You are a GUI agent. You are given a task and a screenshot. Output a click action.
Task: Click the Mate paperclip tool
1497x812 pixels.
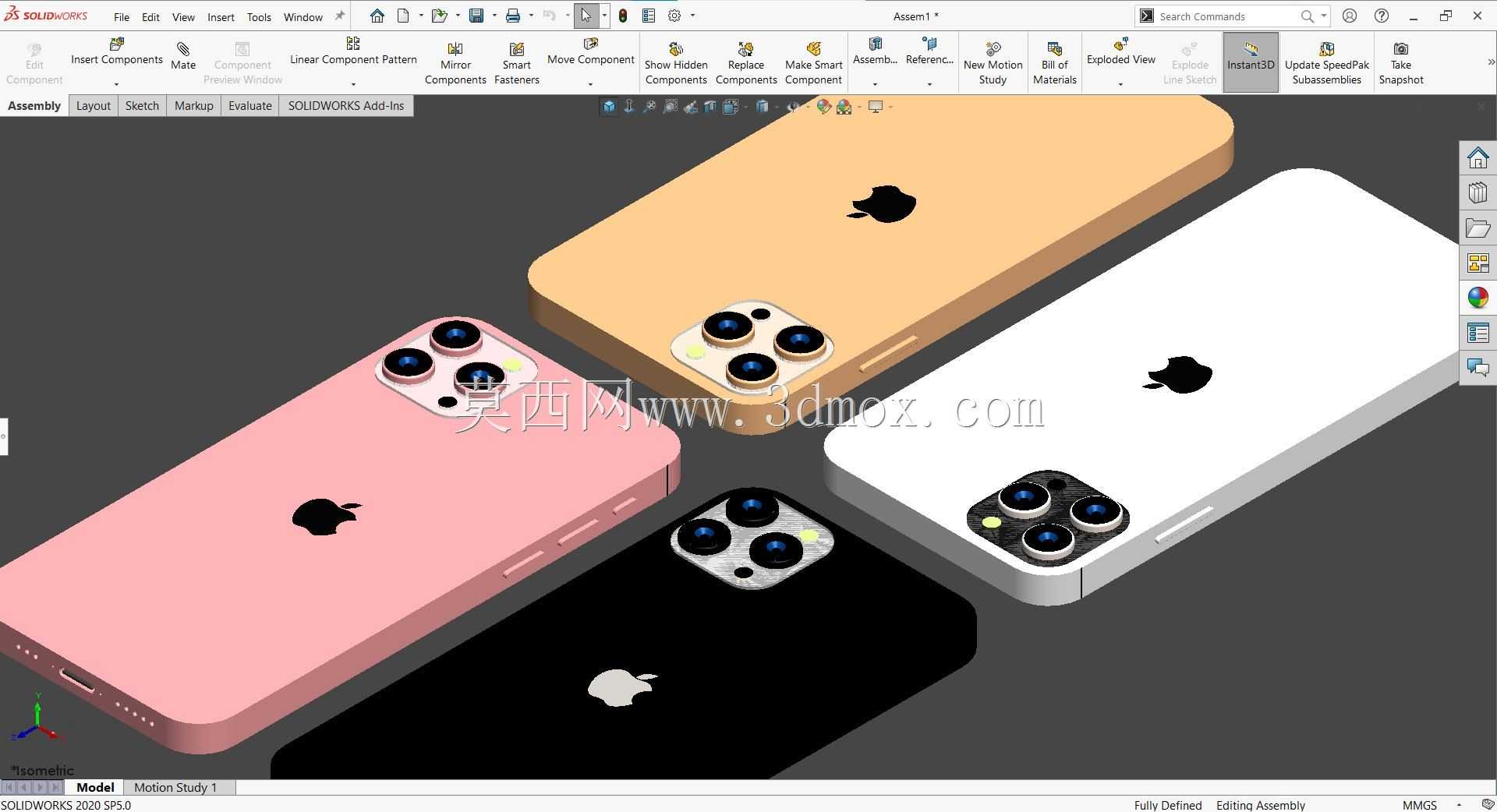(x=183, y=56)
